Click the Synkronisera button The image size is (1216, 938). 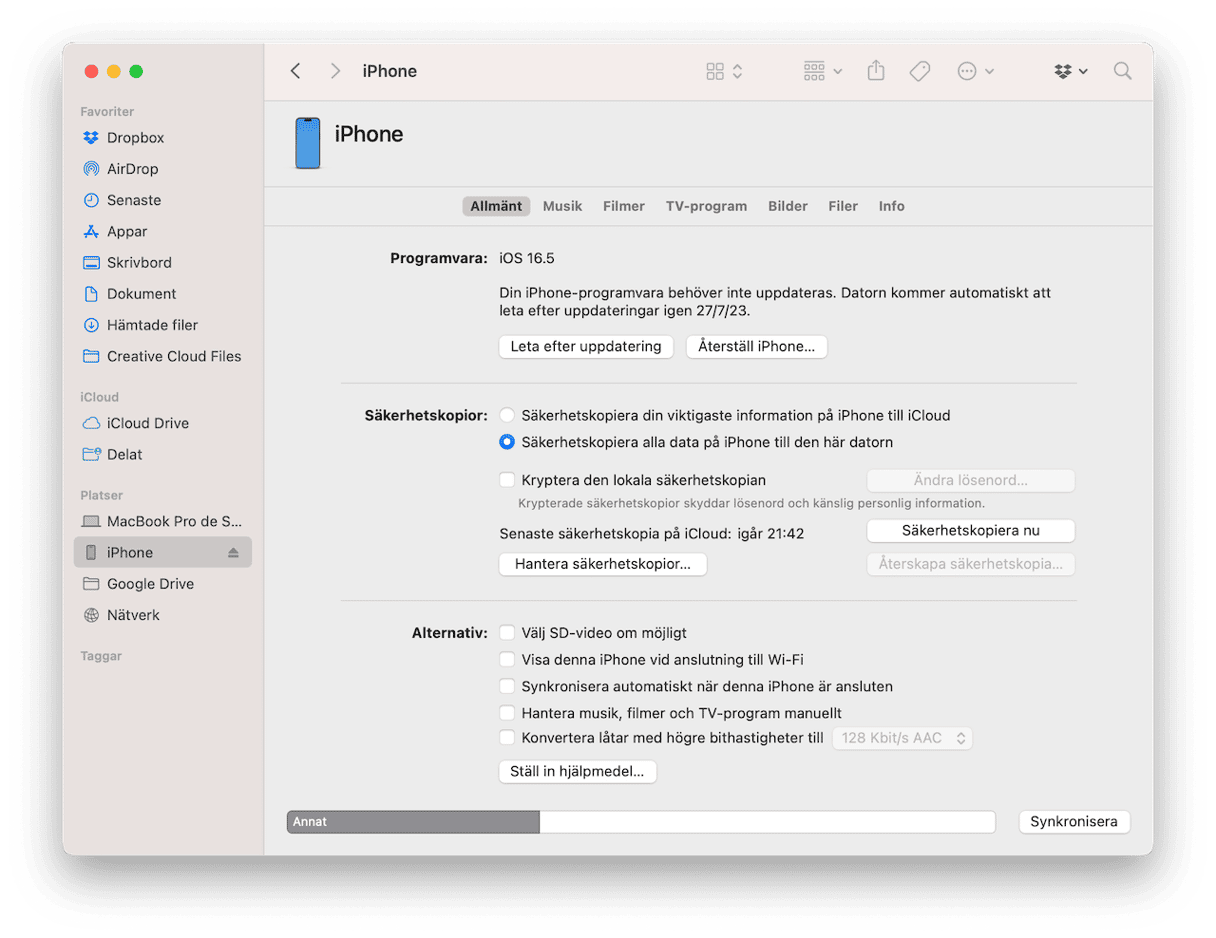(x=1074, y=822)
